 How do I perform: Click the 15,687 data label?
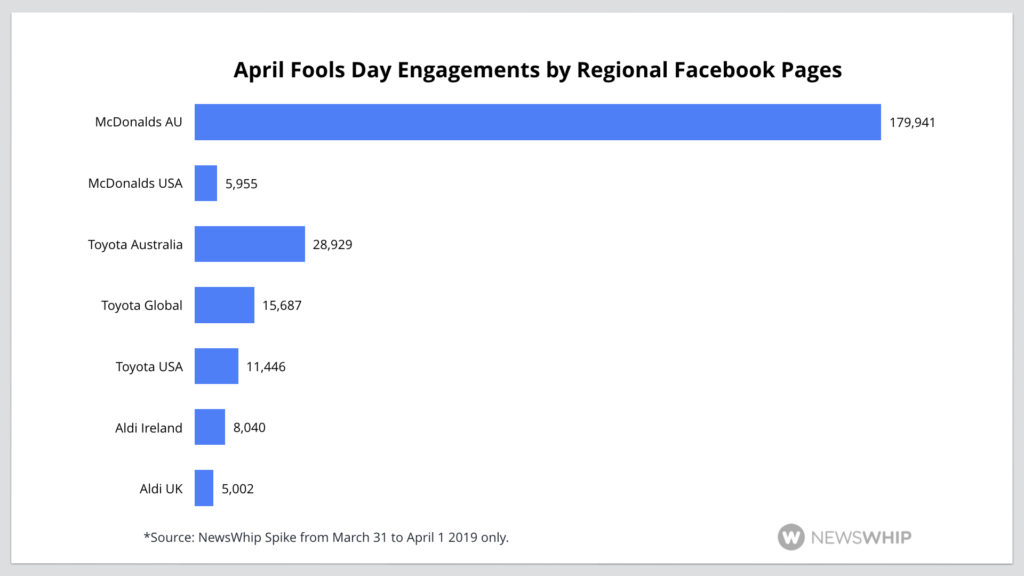point(282,306)
